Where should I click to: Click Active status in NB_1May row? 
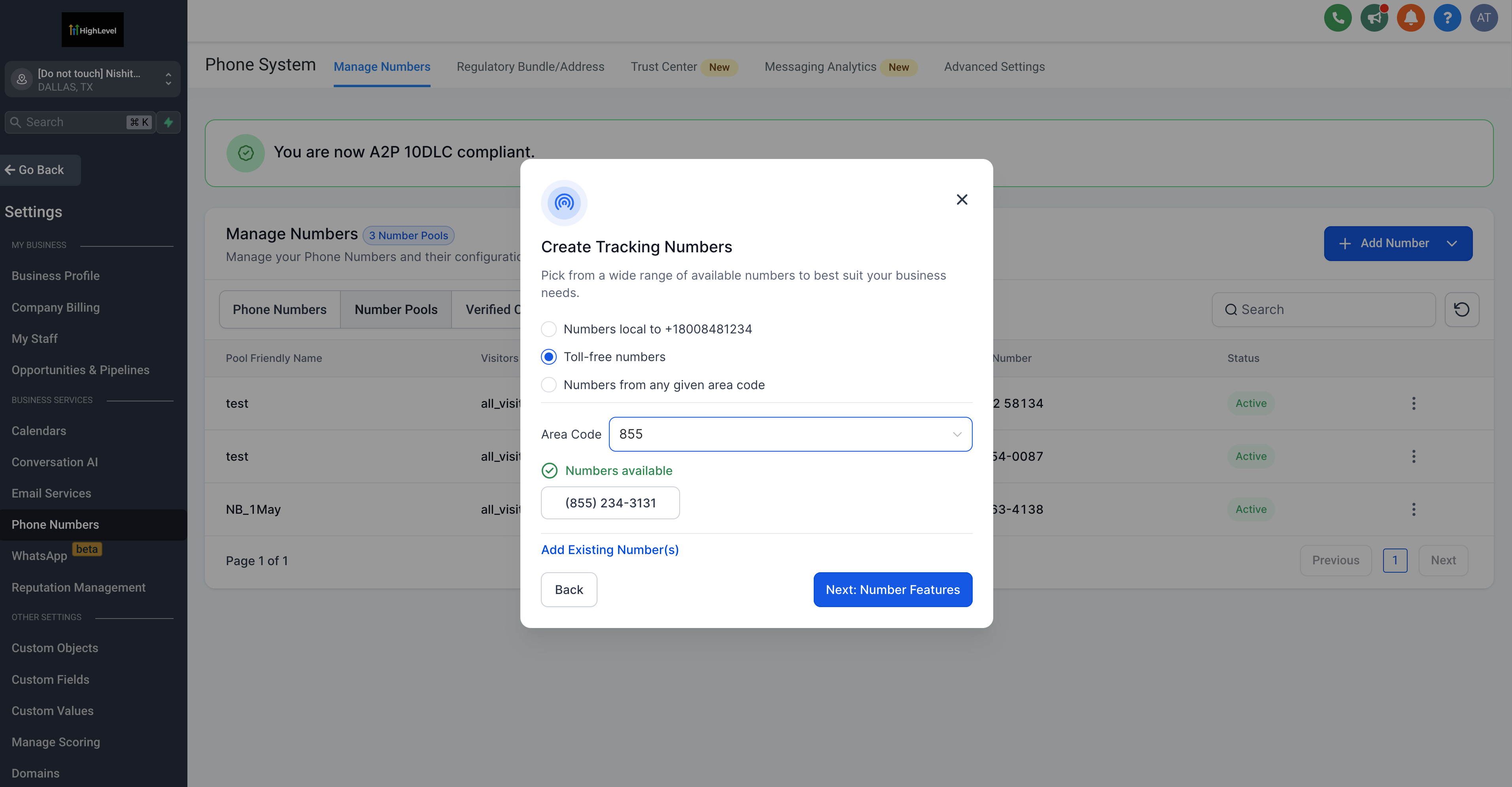(x=1251, y=509)
